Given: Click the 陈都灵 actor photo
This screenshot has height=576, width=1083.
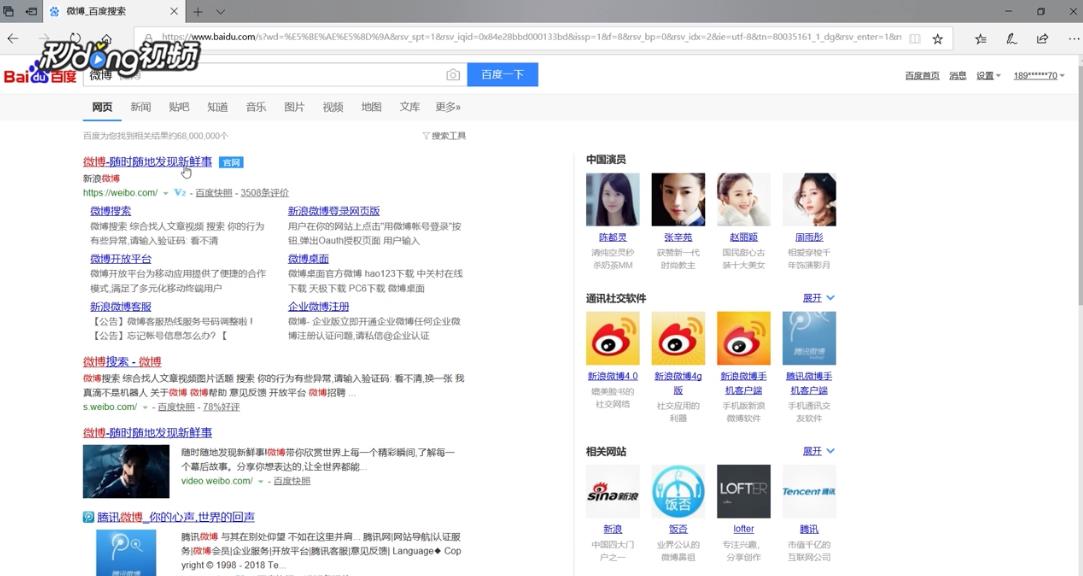Looking at the screenshot, I should tap(613, 200).
